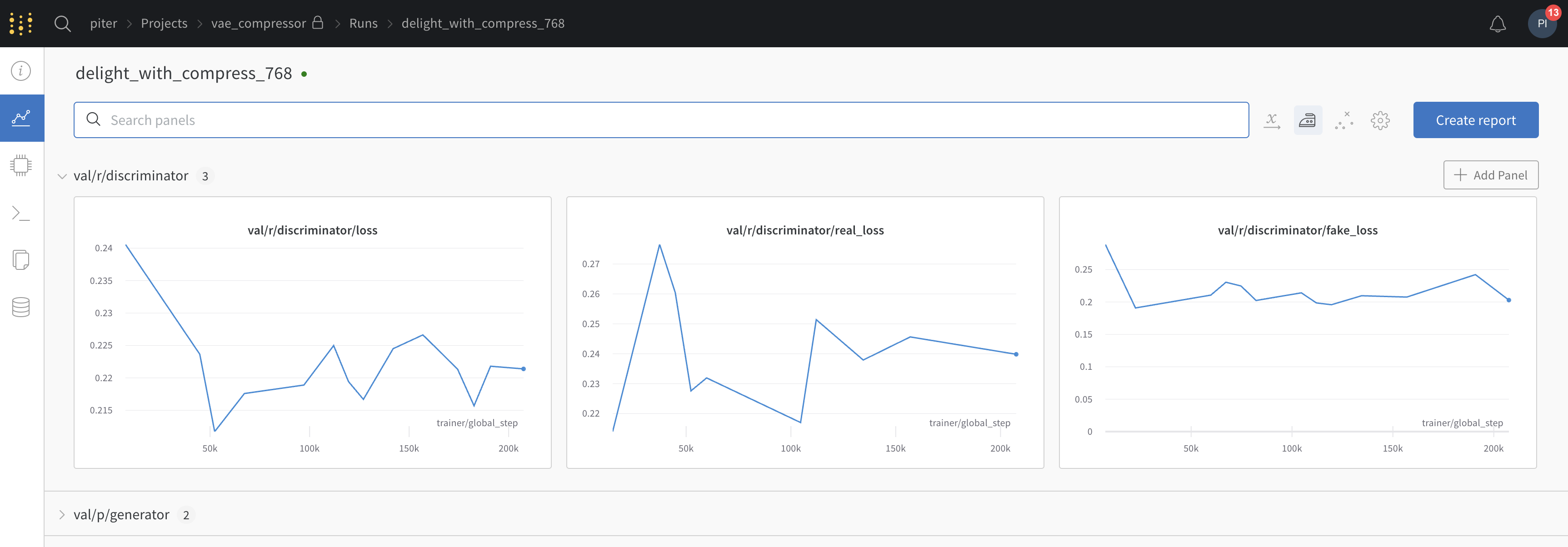Click the Create report button

tap(1475, 120)
